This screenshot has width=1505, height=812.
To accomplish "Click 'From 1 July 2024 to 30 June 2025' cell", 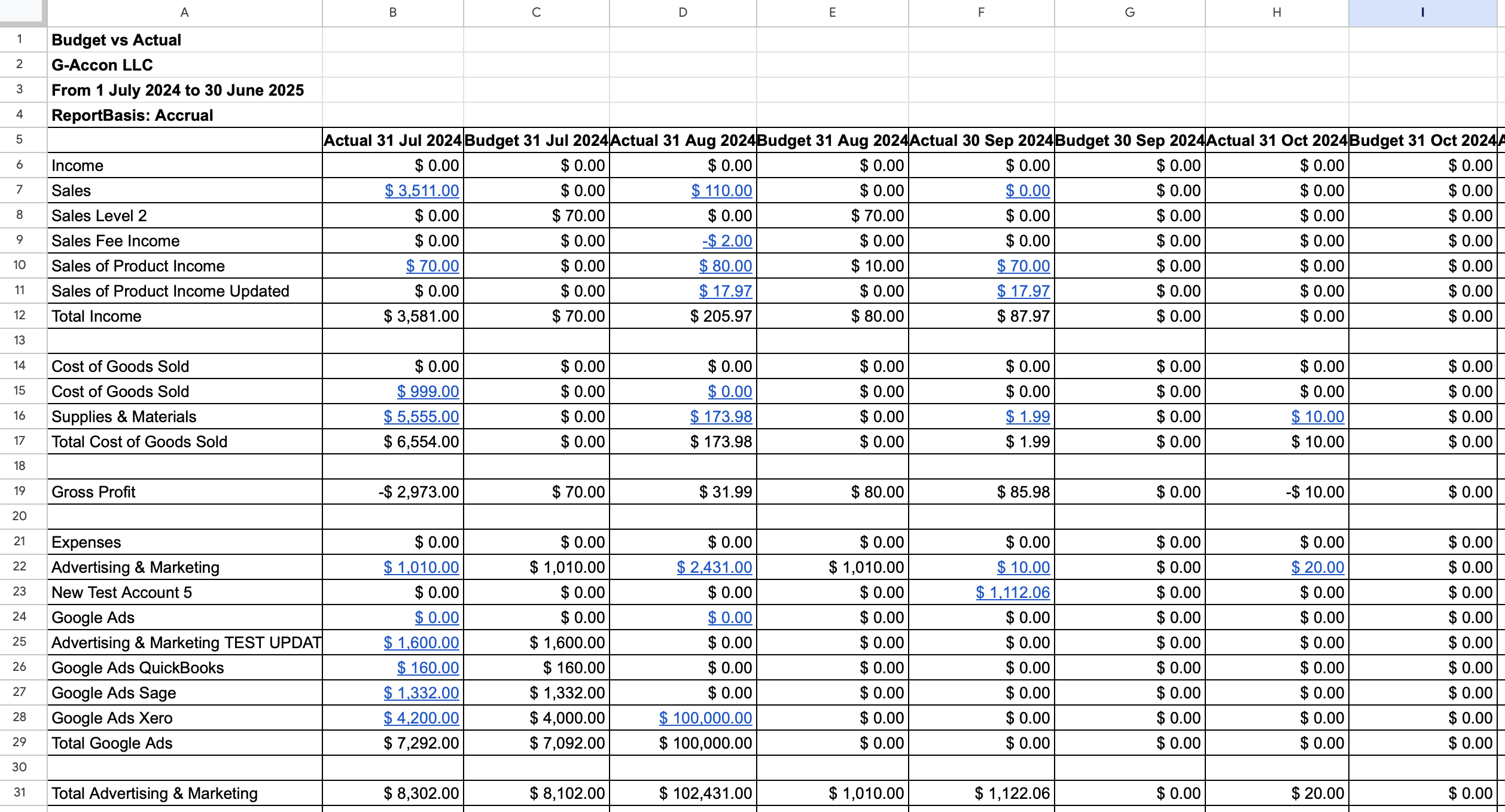I will [x=185, y=90].
